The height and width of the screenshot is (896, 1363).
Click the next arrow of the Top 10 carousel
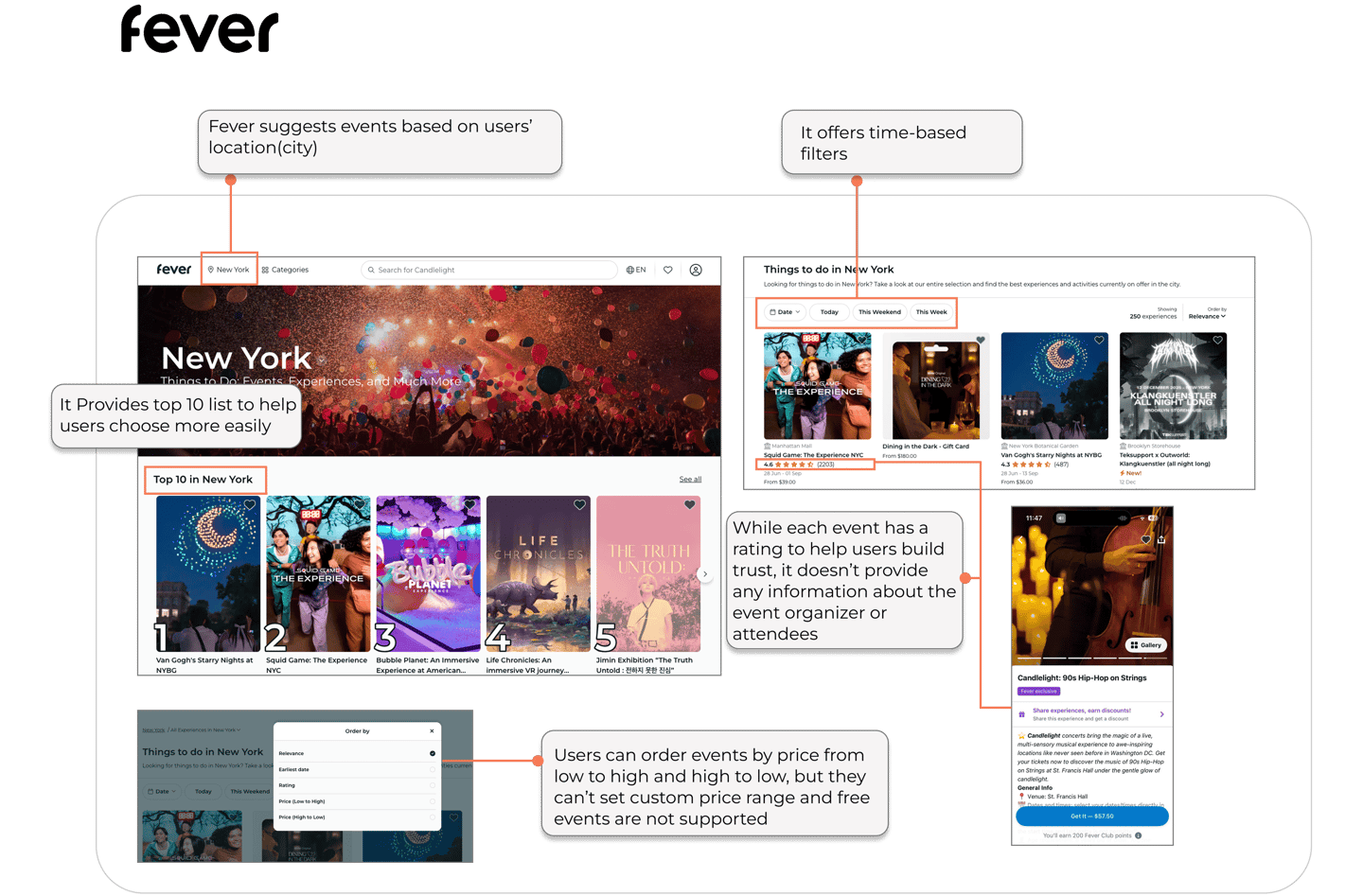pos(705,574)
